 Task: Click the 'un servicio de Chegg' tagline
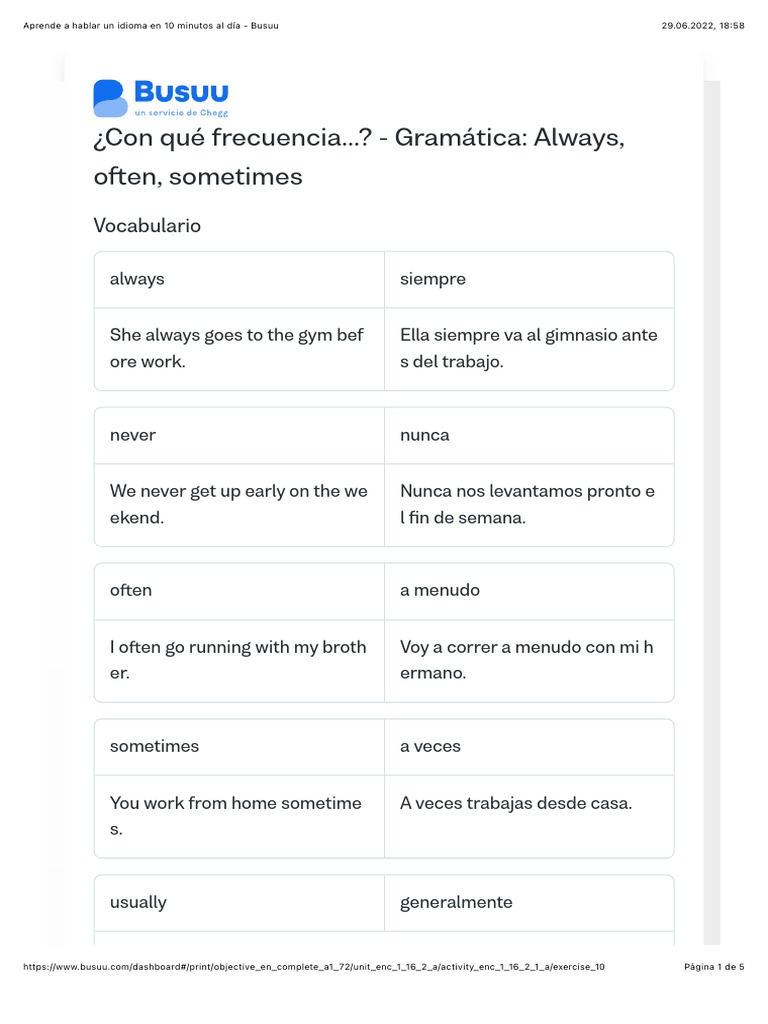tap(181, 115)
